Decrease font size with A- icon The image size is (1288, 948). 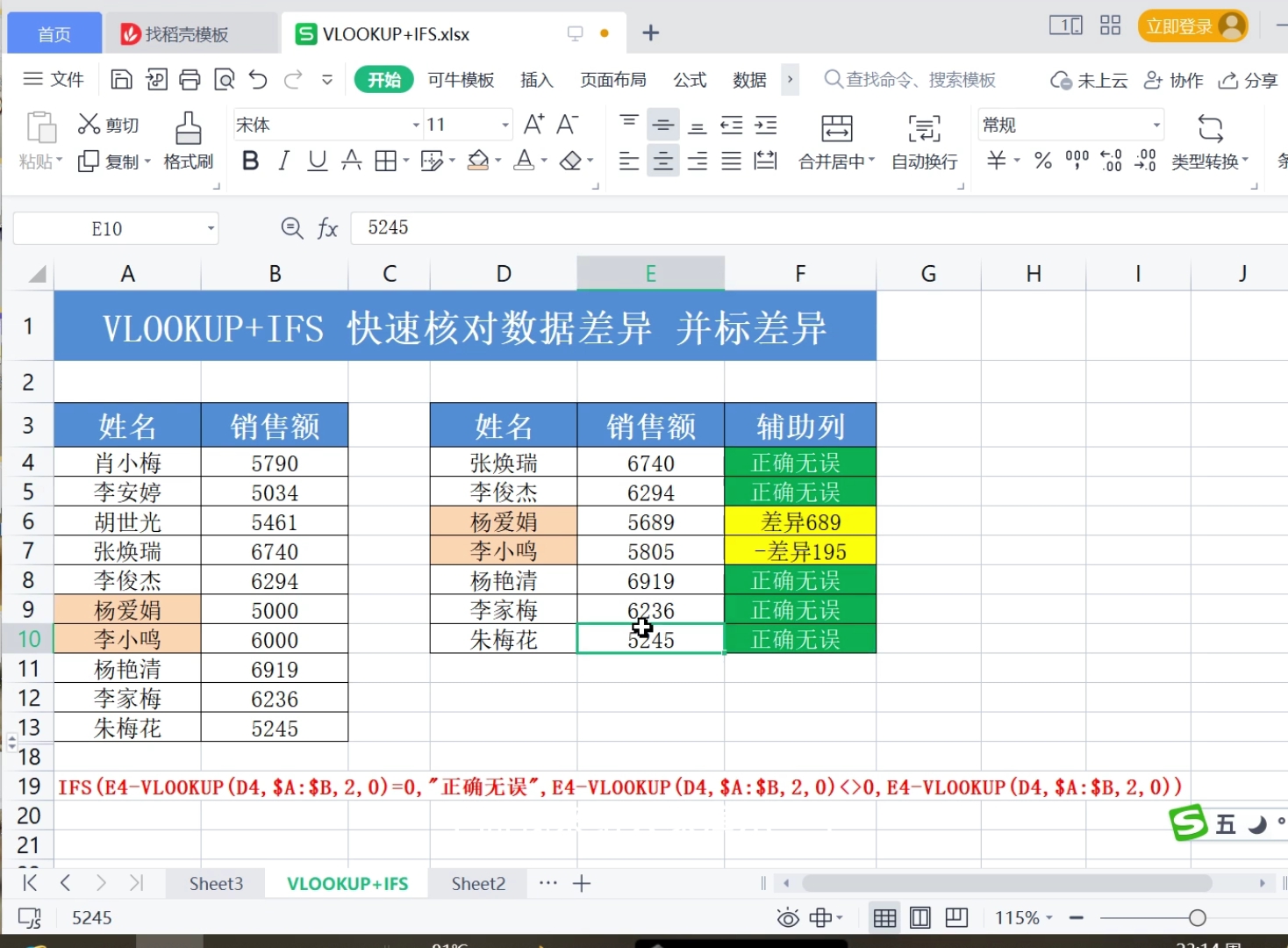[568, 125]
